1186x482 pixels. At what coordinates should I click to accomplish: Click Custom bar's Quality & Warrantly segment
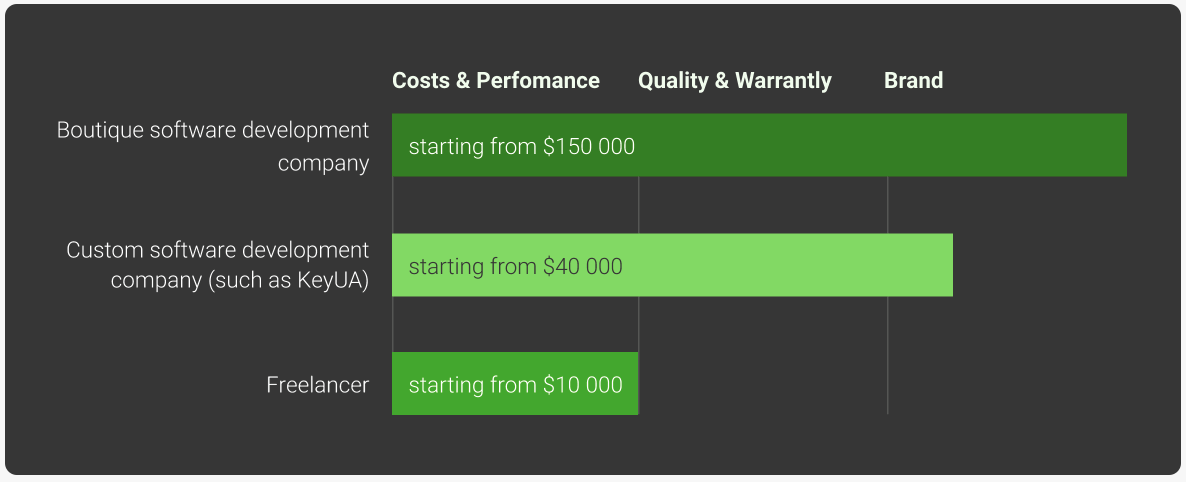coord(762,265)
